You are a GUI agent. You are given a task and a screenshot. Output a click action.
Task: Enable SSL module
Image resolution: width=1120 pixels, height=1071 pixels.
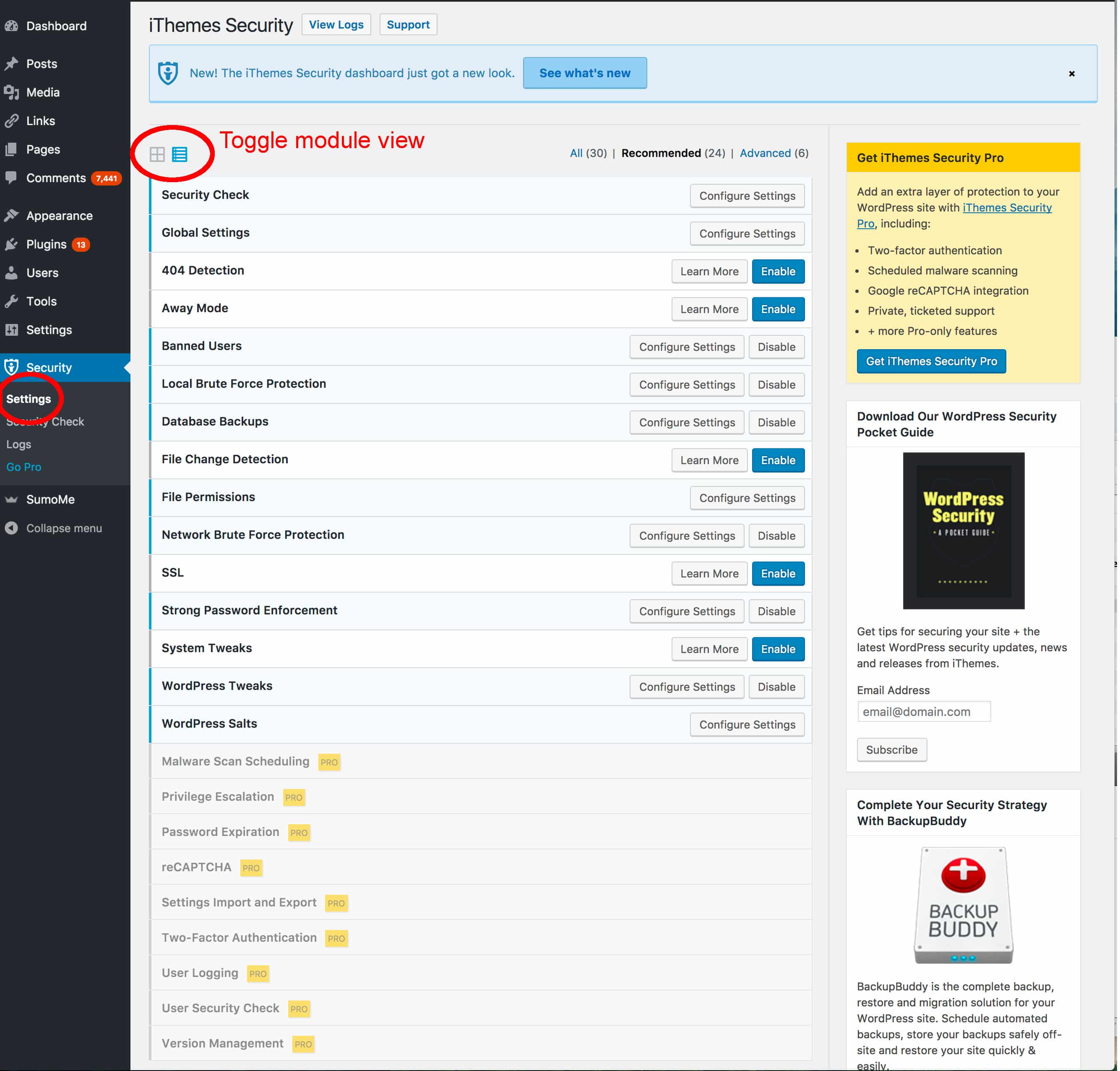[778, 573]
